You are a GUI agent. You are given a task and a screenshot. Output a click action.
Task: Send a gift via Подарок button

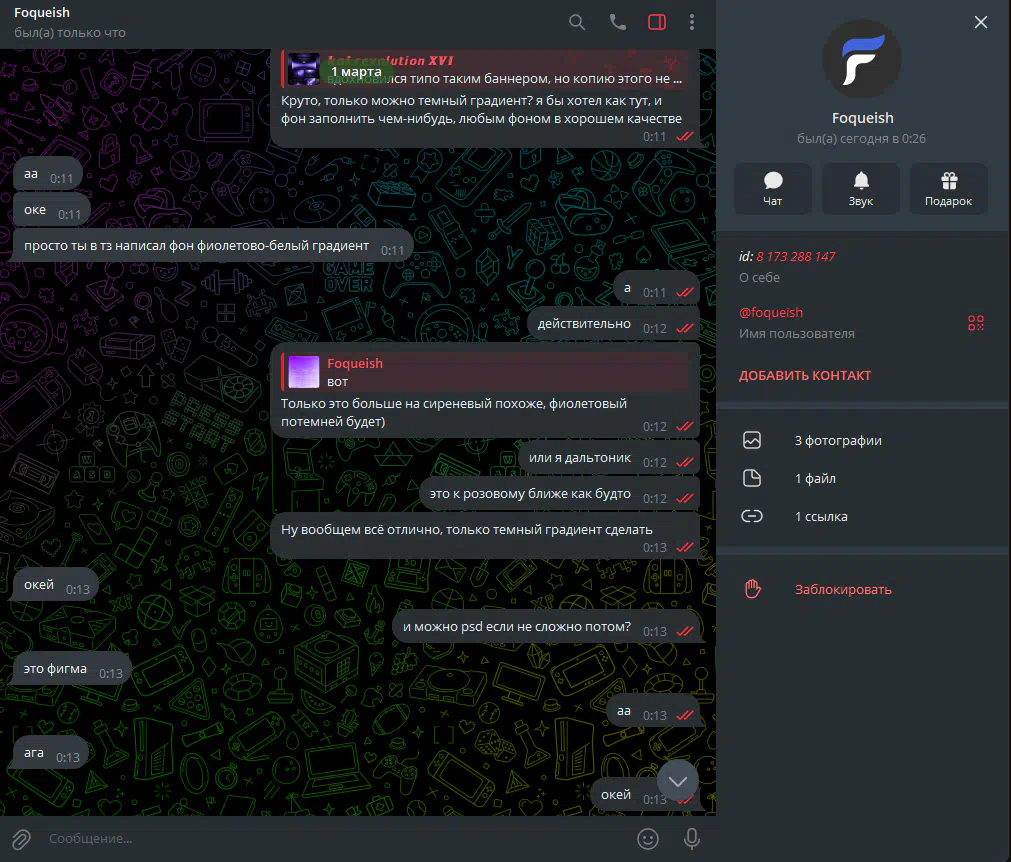(x=948, y=189)
